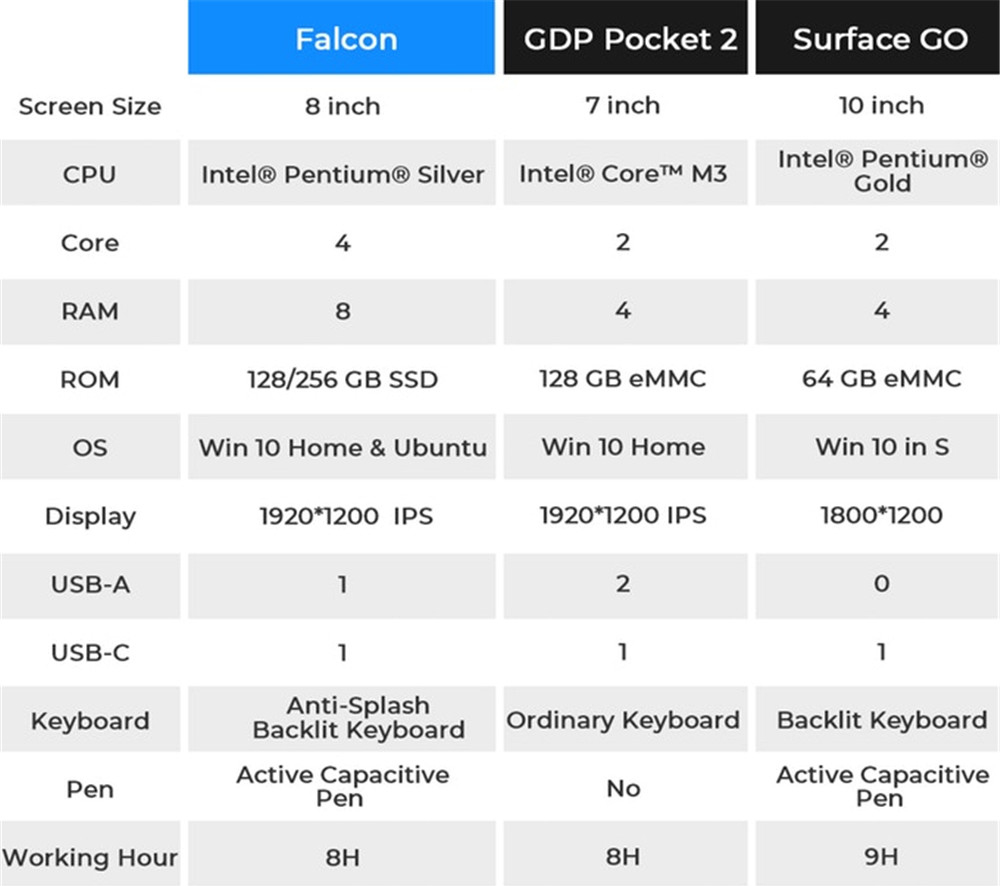Select the Win 10 in S cell

click(881, 447)
